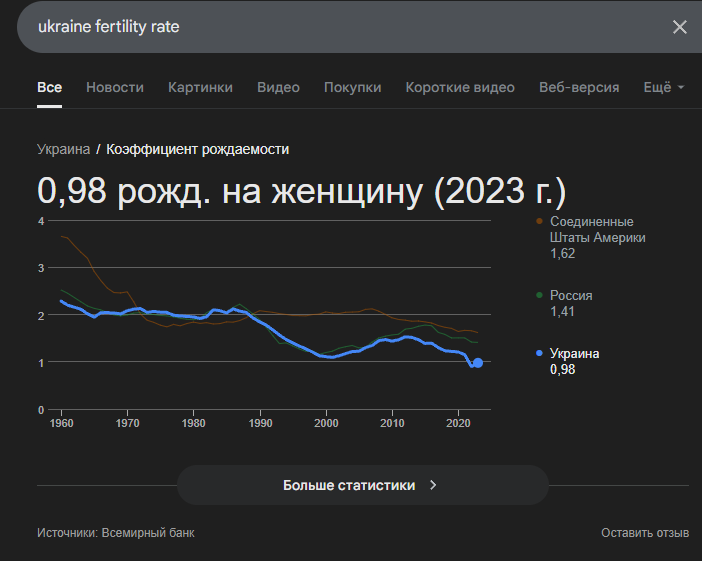The height and width of the screenshot is (561, 702).
Task: Click 'Коэффициент рождаемости' breadcrumb text
Action: pos(197,149)
